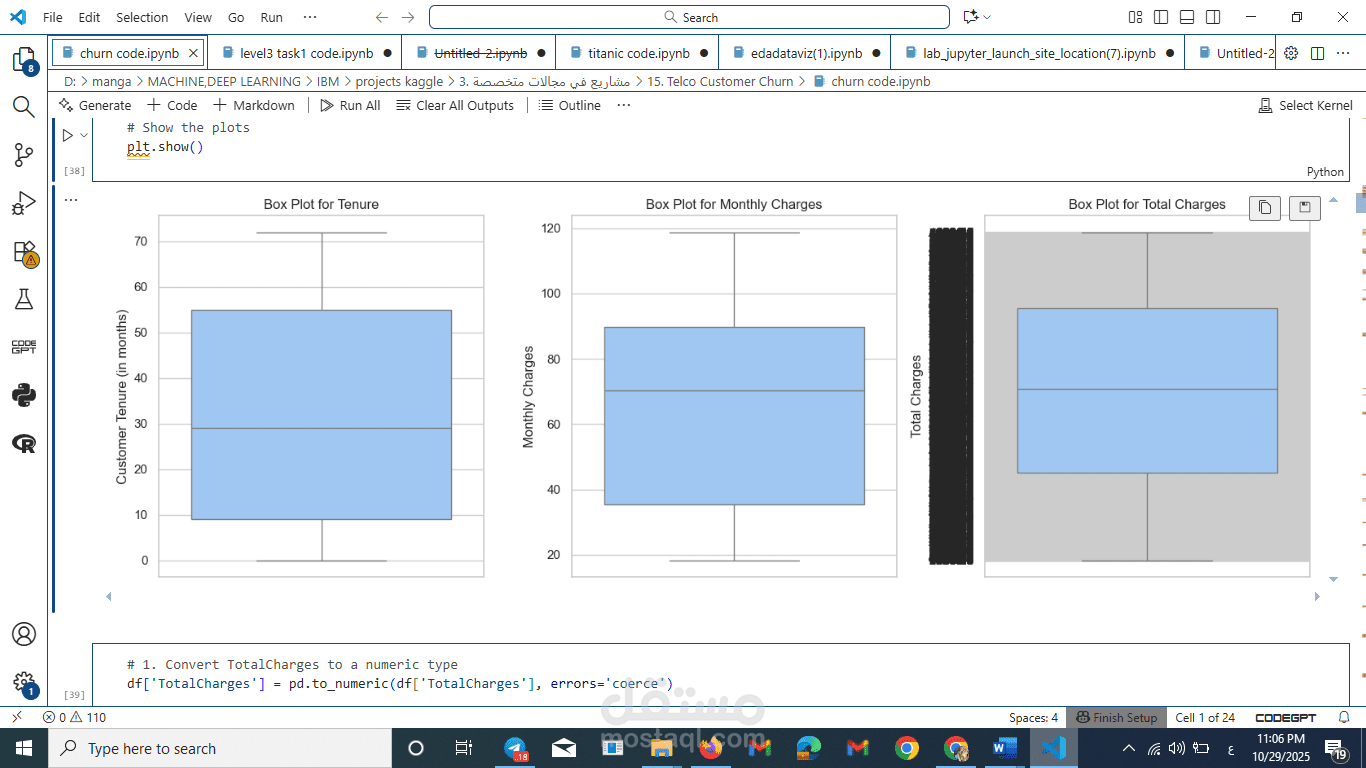The height and width of the screenshot is (768, 1366).
Task: Click Spaces: 4 in the status bar
Action: [x=1033, y=717]
